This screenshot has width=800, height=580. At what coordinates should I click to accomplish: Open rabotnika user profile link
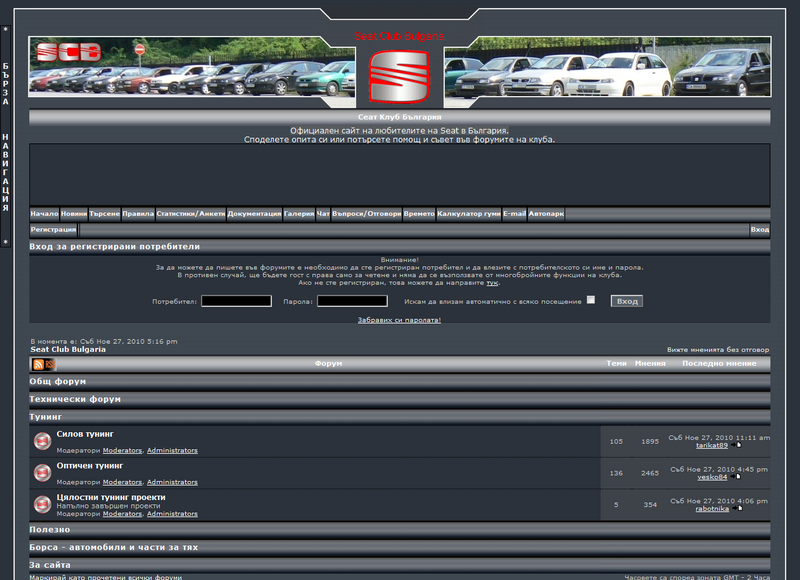[x=712, y=509]
